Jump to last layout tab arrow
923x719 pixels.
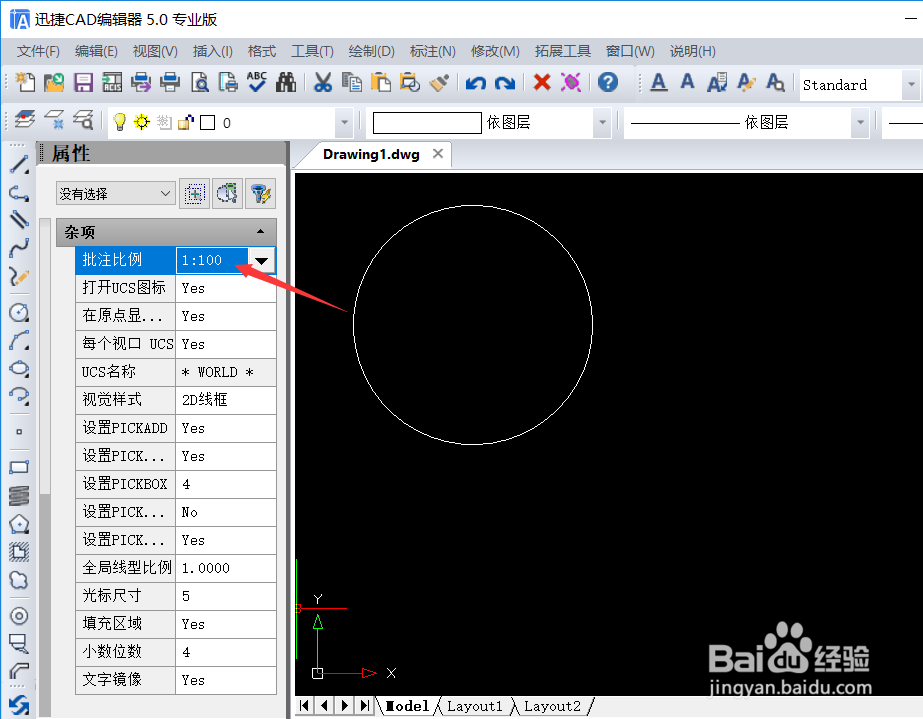coord(365,705)
